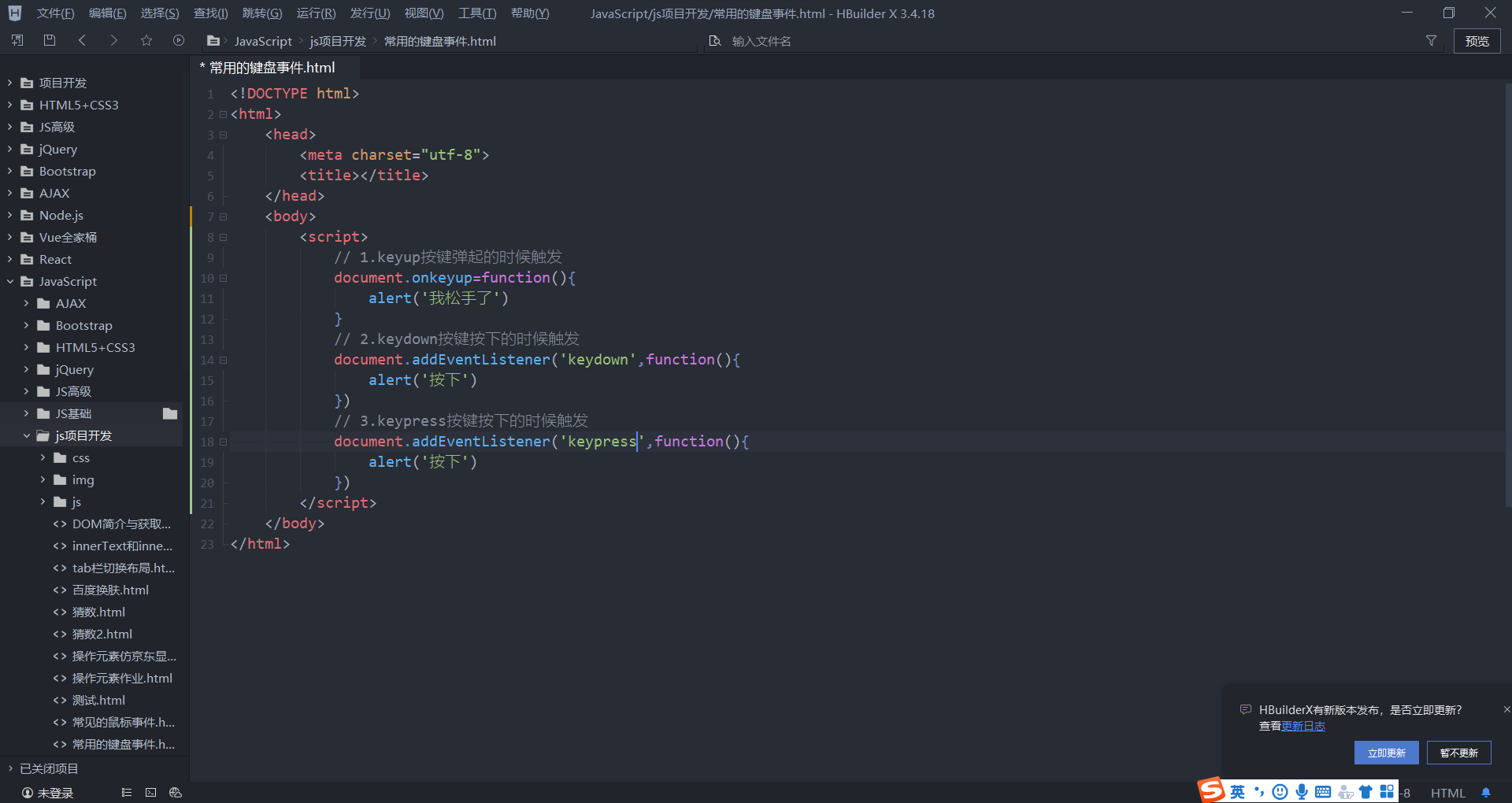The image size is (1512, 803).
Task: Open the 更新日志 changelog link
Action: point(1303,726)
